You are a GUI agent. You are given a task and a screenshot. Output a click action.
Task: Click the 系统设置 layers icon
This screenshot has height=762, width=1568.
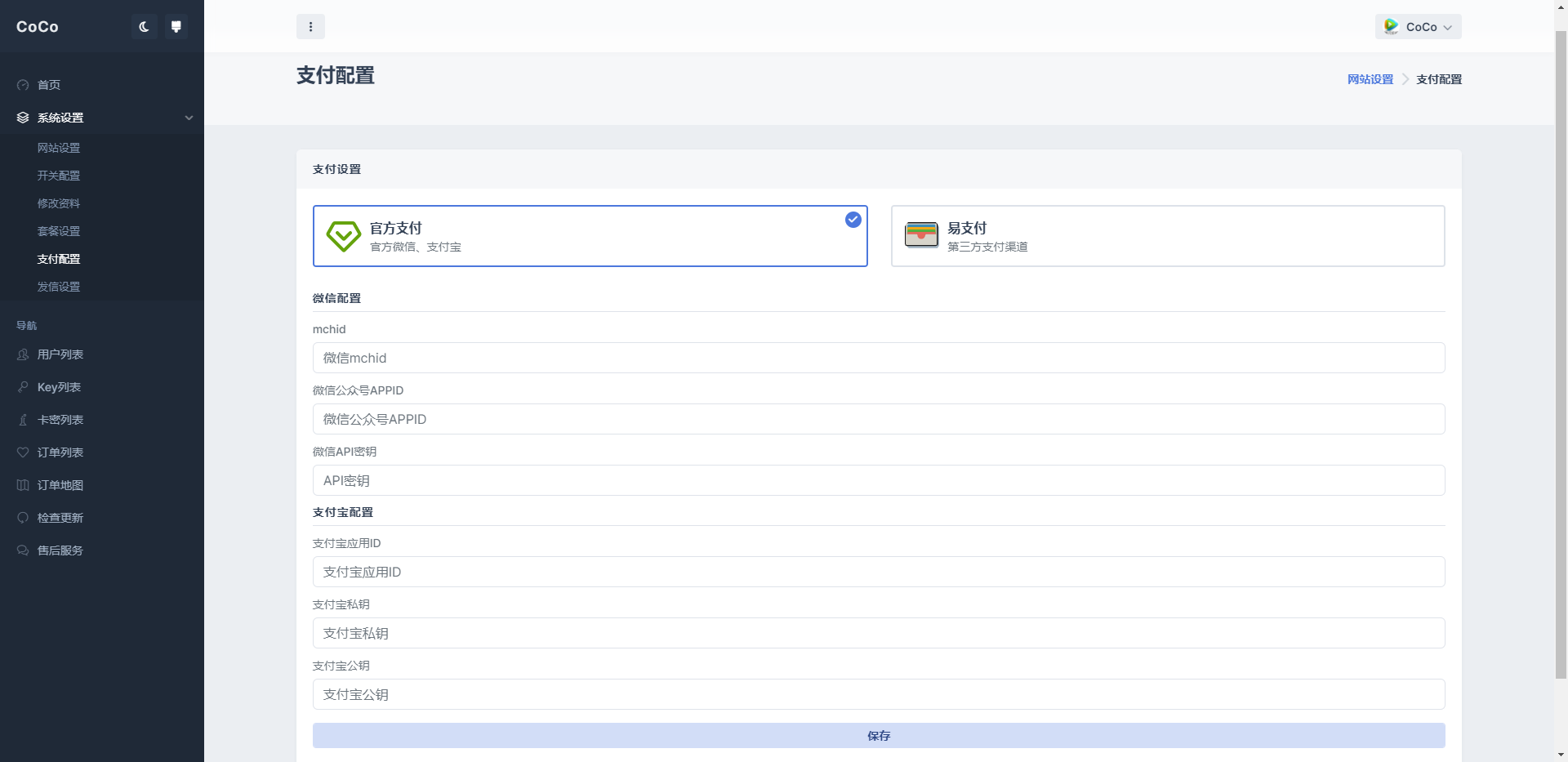click(23, 118)
